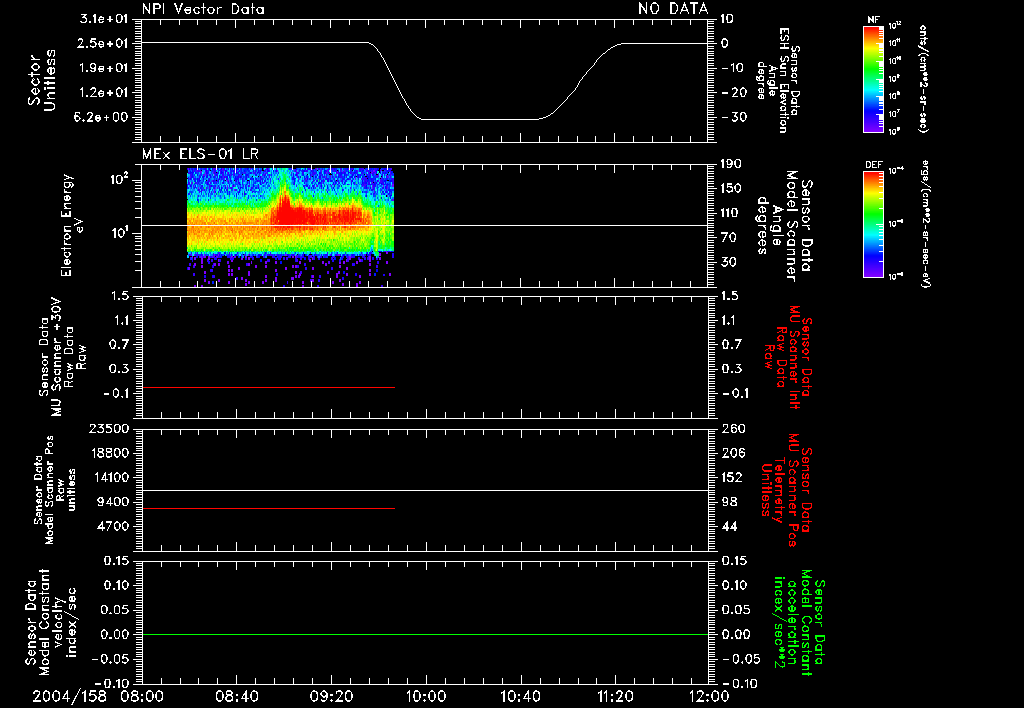Viewport: 1024px width, 708px height.
Task: Click the "150" scanner angle axis value
Action: tap(731, 188)
